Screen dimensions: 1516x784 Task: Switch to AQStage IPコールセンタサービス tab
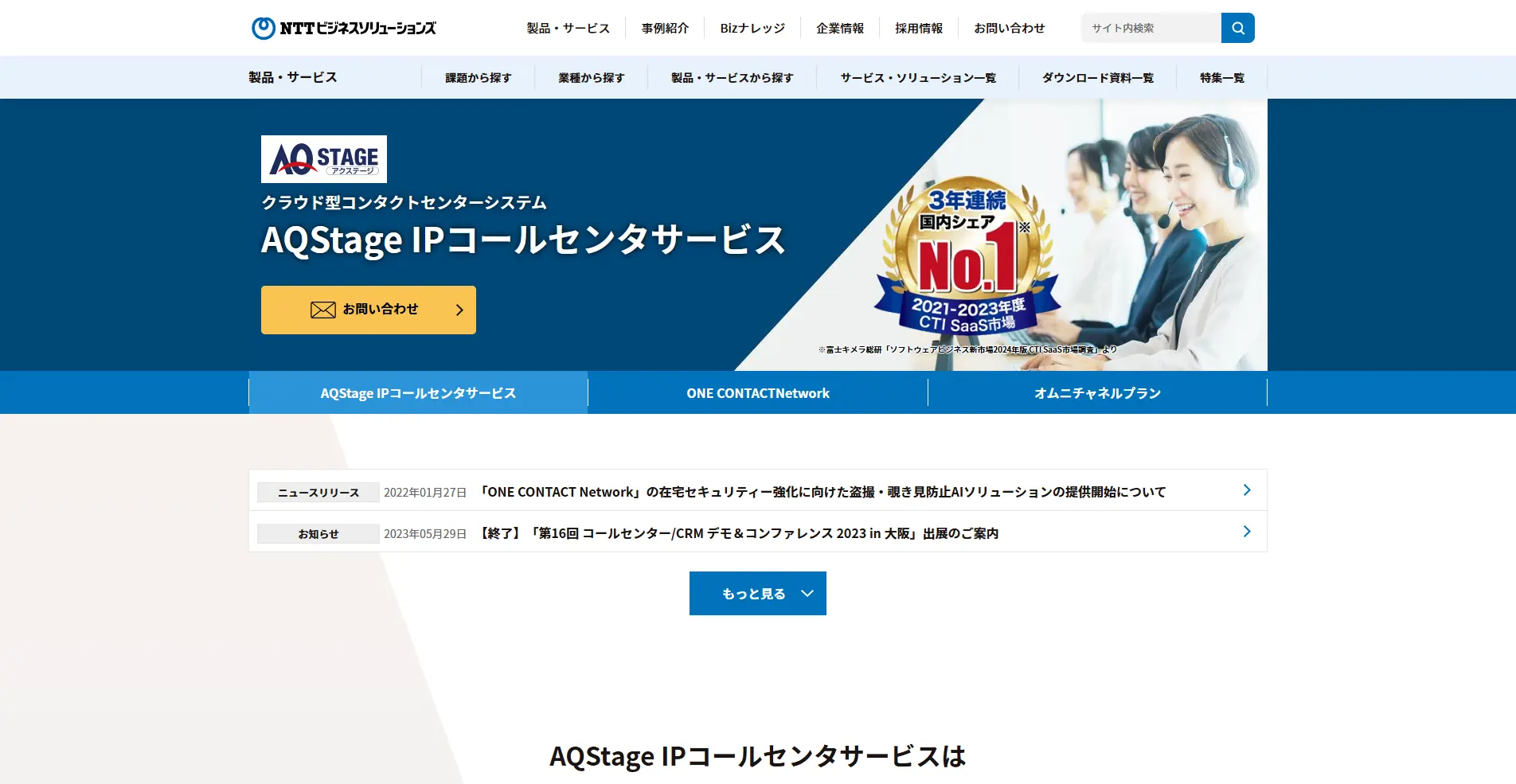click(418, 392)
